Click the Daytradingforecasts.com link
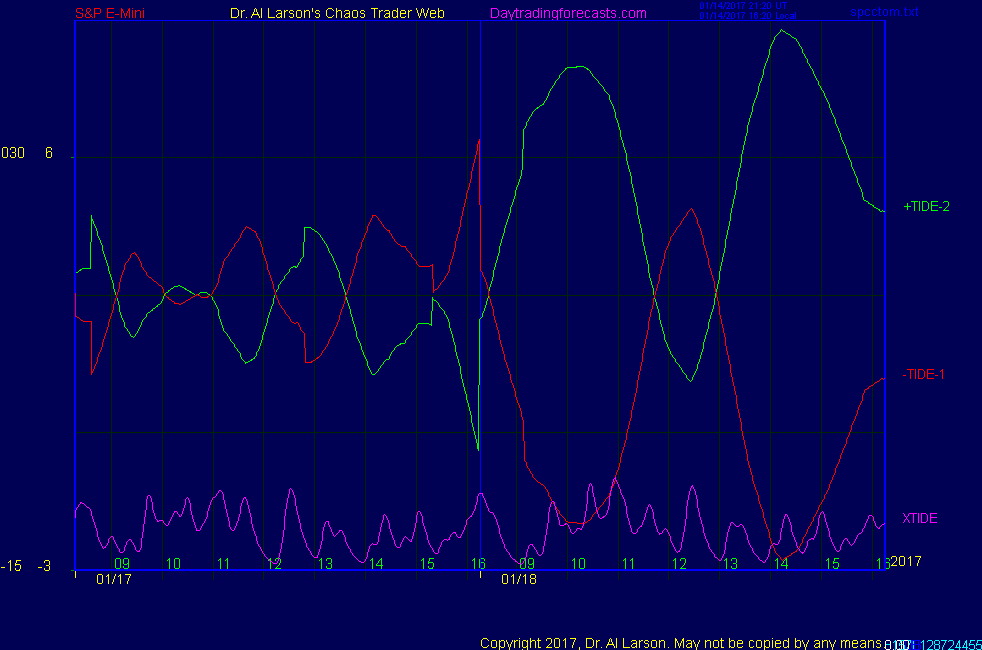 point(568,13)
